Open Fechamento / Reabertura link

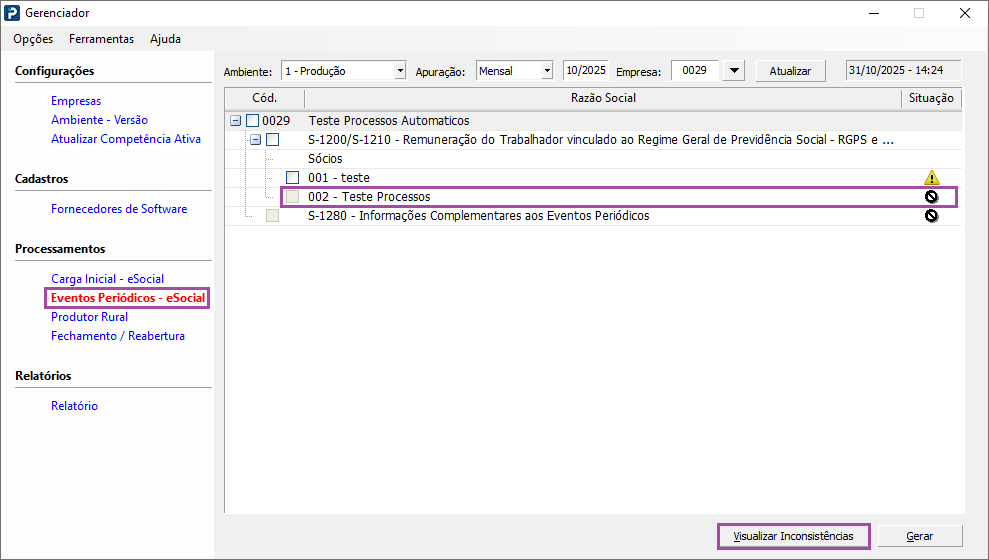(117, 336)
